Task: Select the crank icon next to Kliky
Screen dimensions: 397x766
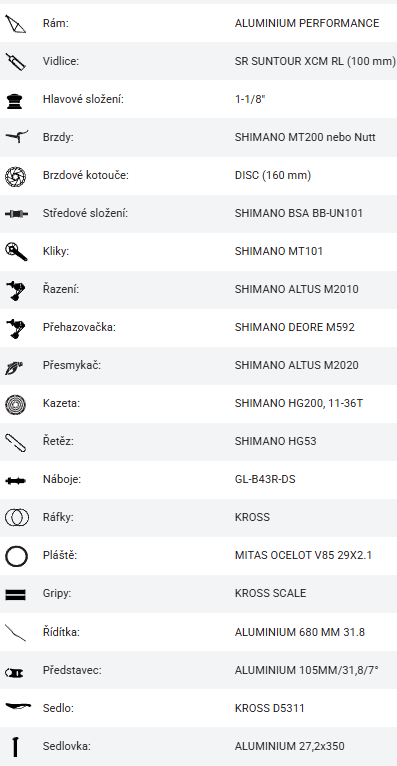Action: (x=16, y=251)
